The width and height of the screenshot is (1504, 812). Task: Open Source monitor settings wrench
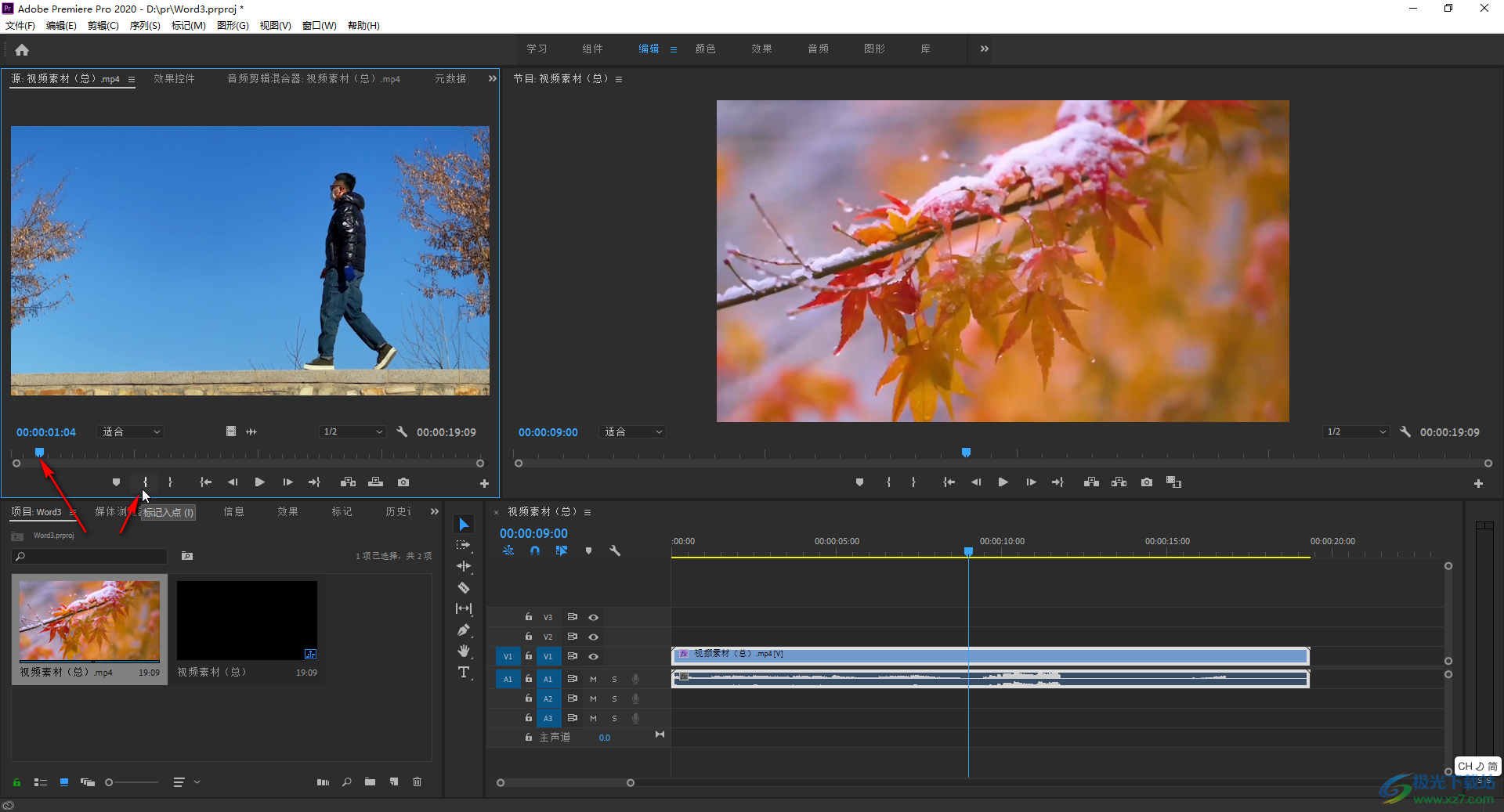click(402, 431)
